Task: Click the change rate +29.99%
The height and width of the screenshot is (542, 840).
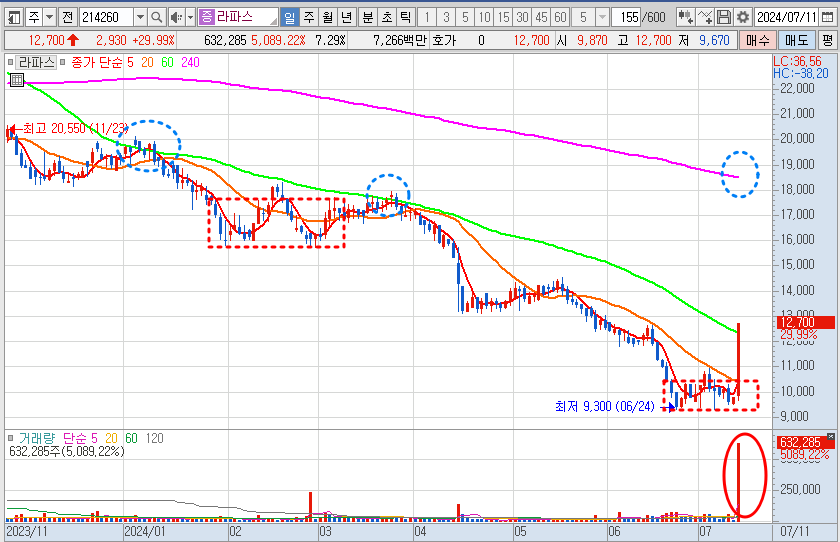Action: pos(154,40)
